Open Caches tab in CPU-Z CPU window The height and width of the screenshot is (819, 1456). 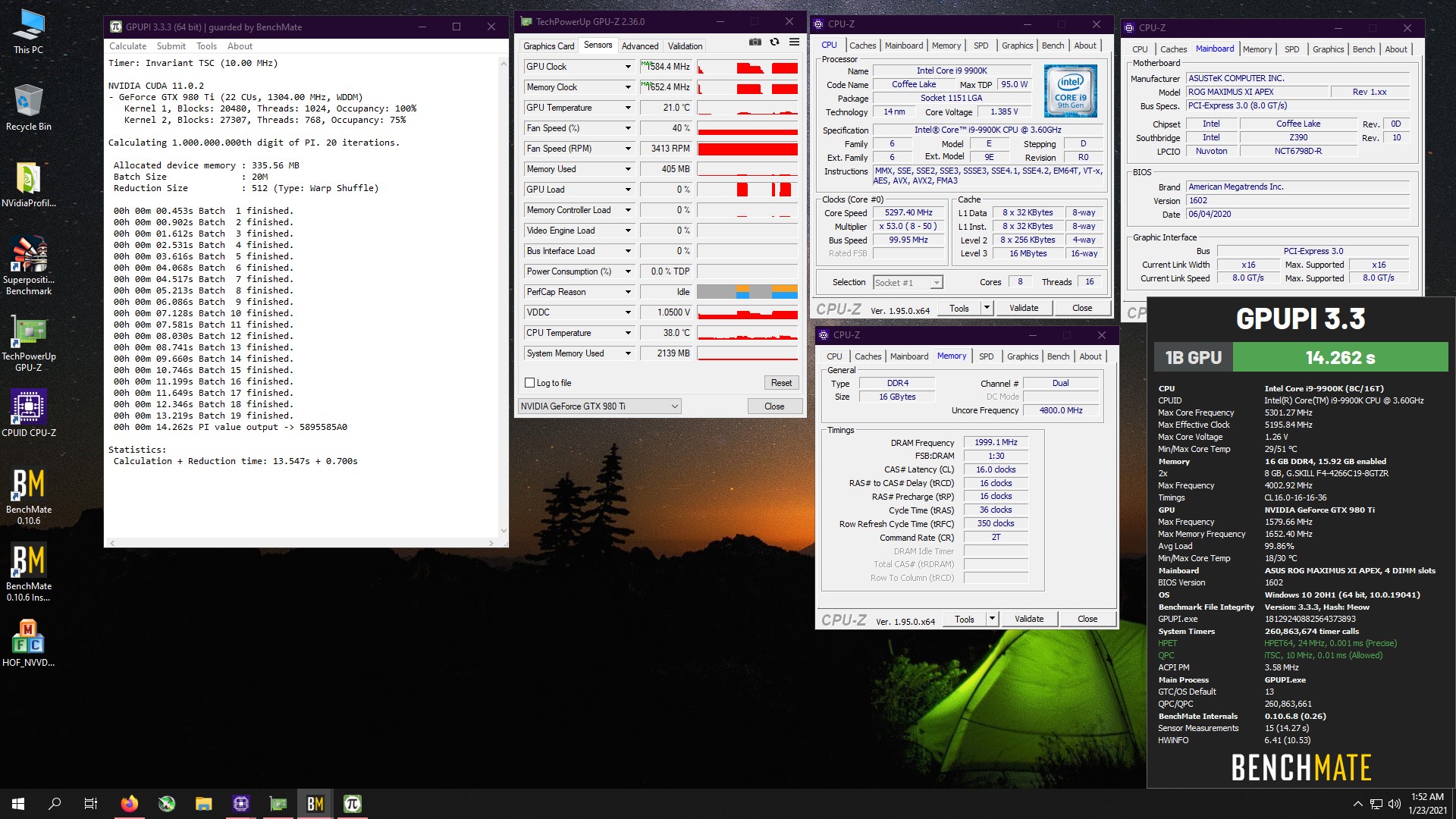tap(862, 45)
